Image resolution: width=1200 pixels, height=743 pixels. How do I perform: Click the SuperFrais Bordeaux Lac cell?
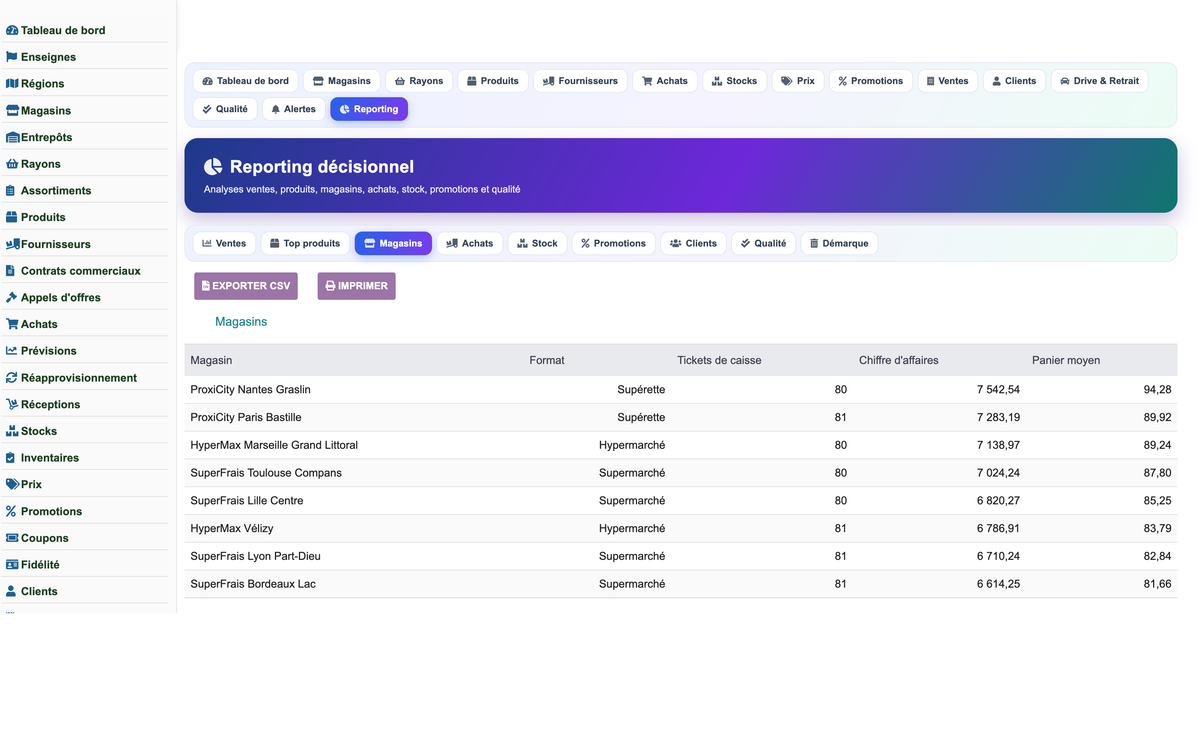point(253,584)
